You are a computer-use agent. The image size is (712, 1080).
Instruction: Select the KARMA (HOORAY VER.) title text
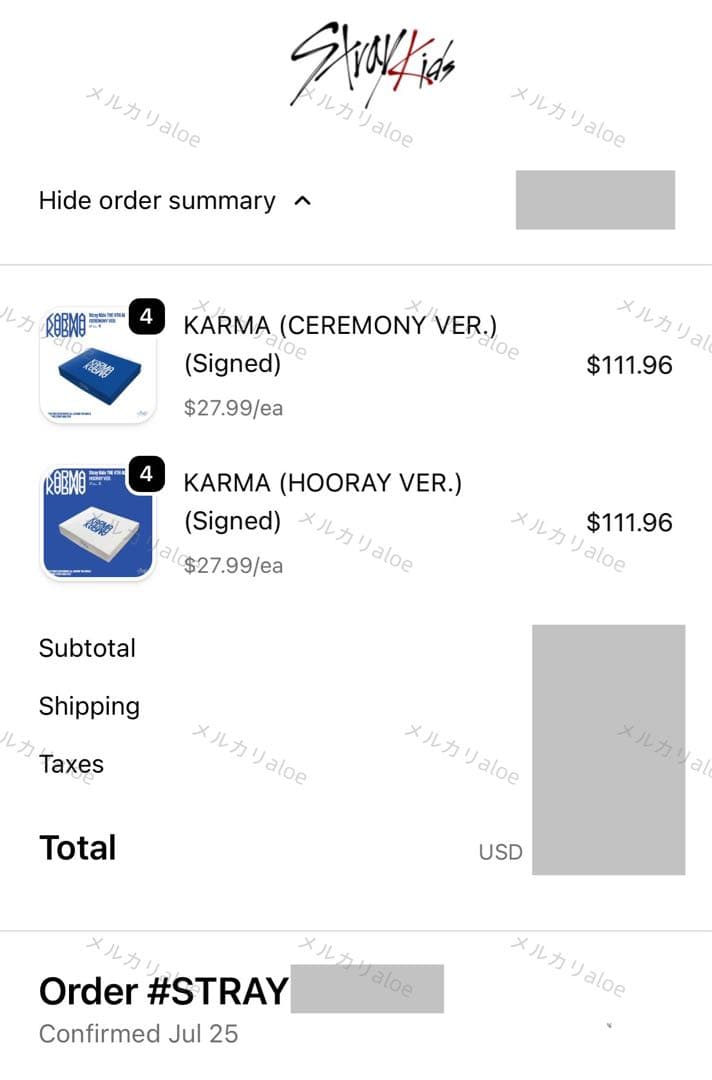tap(320, 482)
